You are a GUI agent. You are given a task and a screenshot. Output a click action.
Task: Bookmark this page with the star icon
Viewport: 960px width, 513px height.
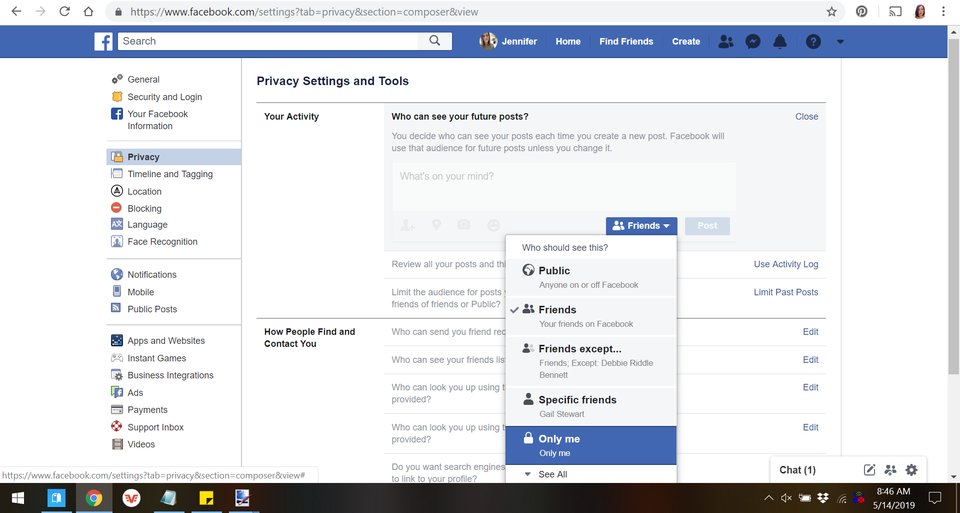(831, 12)
